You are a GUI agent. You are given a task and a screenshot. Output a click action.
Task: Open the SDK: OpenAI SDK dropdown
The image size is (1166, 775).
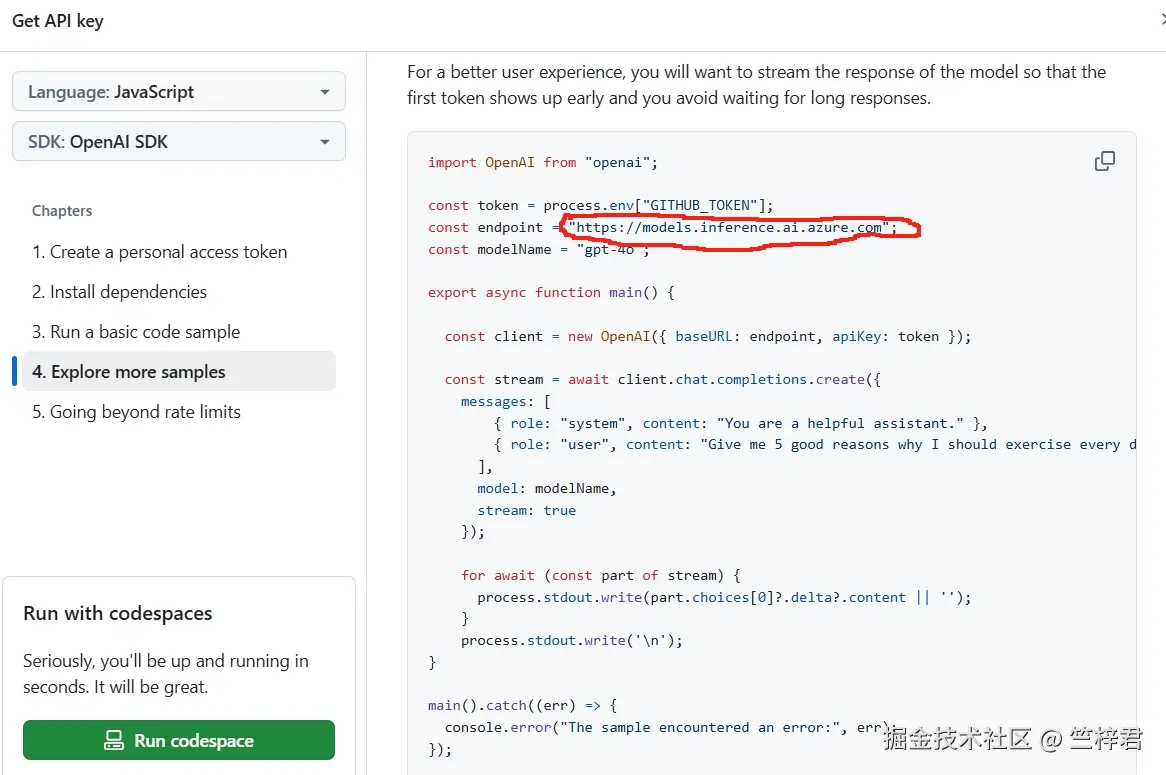178,141
